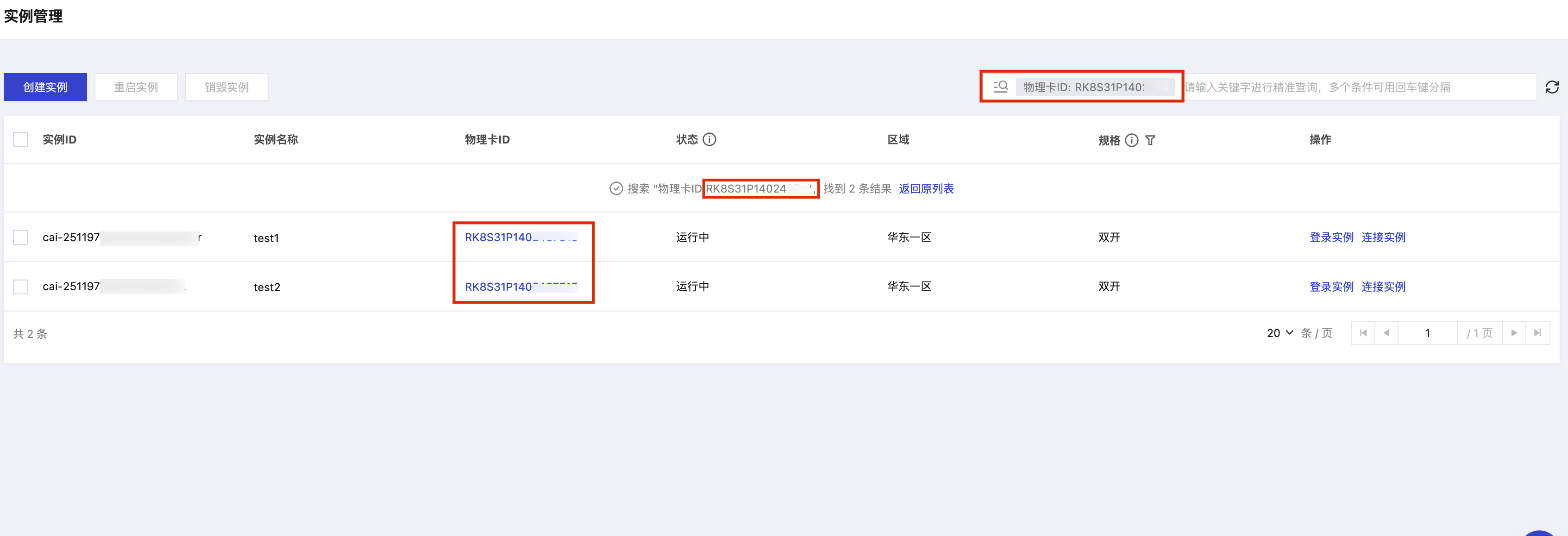1568x536 pixels.
Task: Click instance ID in test1 row
Action: tap(122, 237)
